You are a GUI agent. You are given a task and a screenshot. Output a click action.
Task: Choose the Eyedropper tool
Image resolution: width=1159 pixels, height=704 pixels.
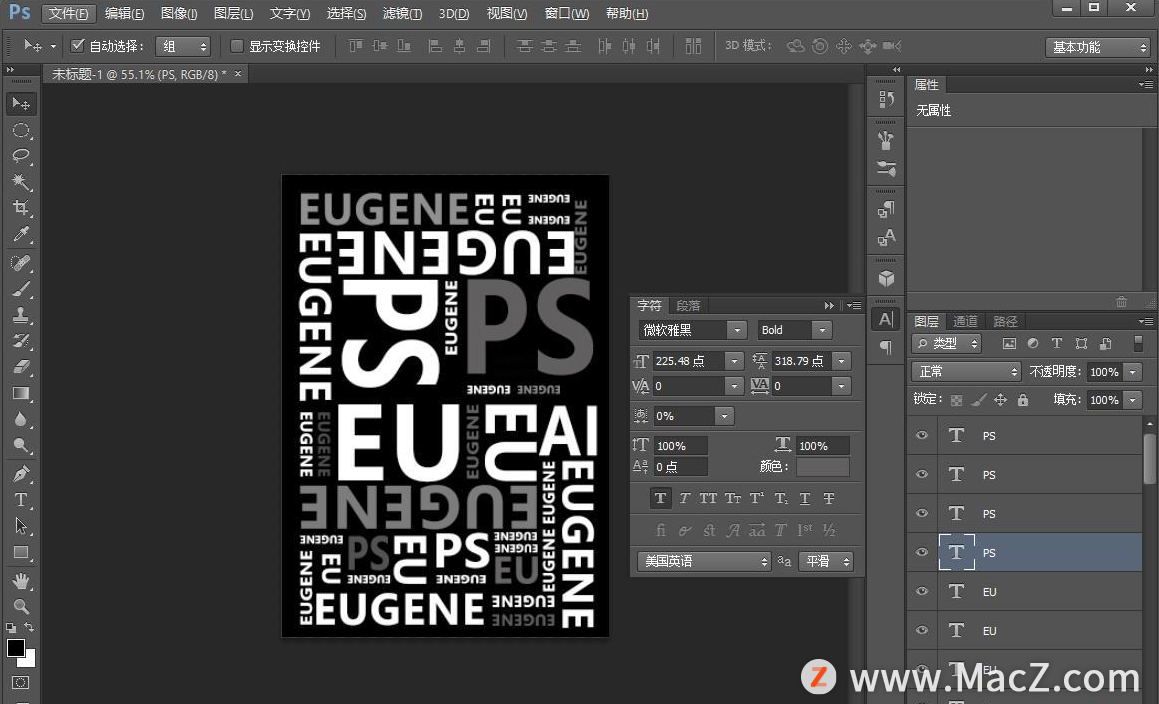[x=21, y=234]
